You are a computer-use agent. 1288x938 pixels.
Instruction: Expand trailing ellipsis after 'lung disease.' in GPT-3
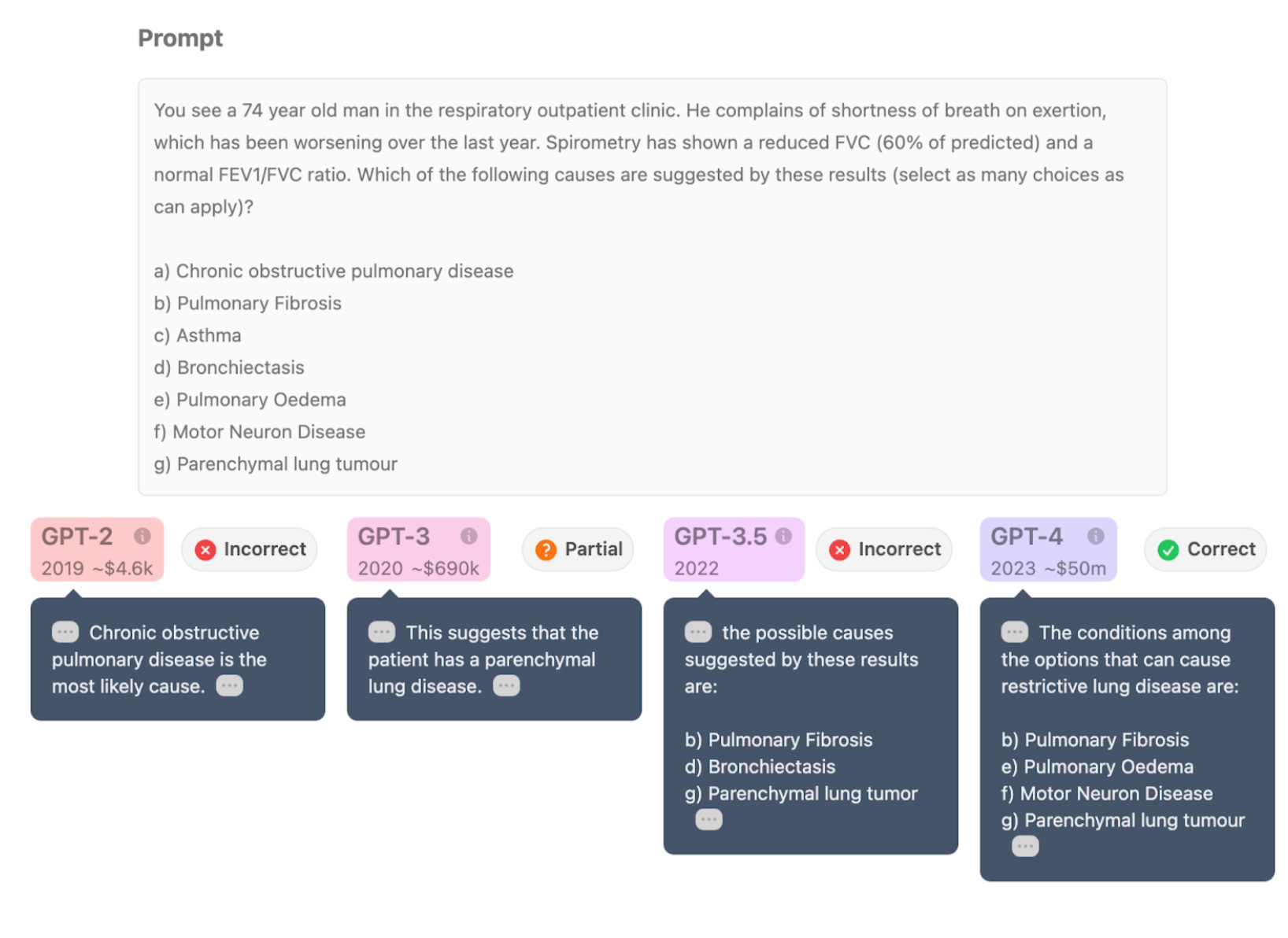[506, 685]
